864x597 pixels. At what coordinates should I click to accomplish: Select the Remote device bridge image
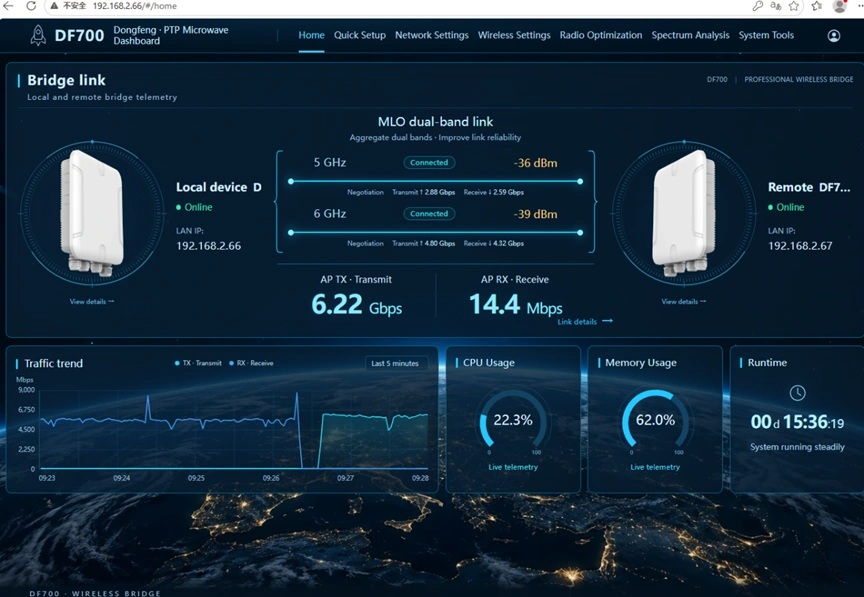click(684, 213)
